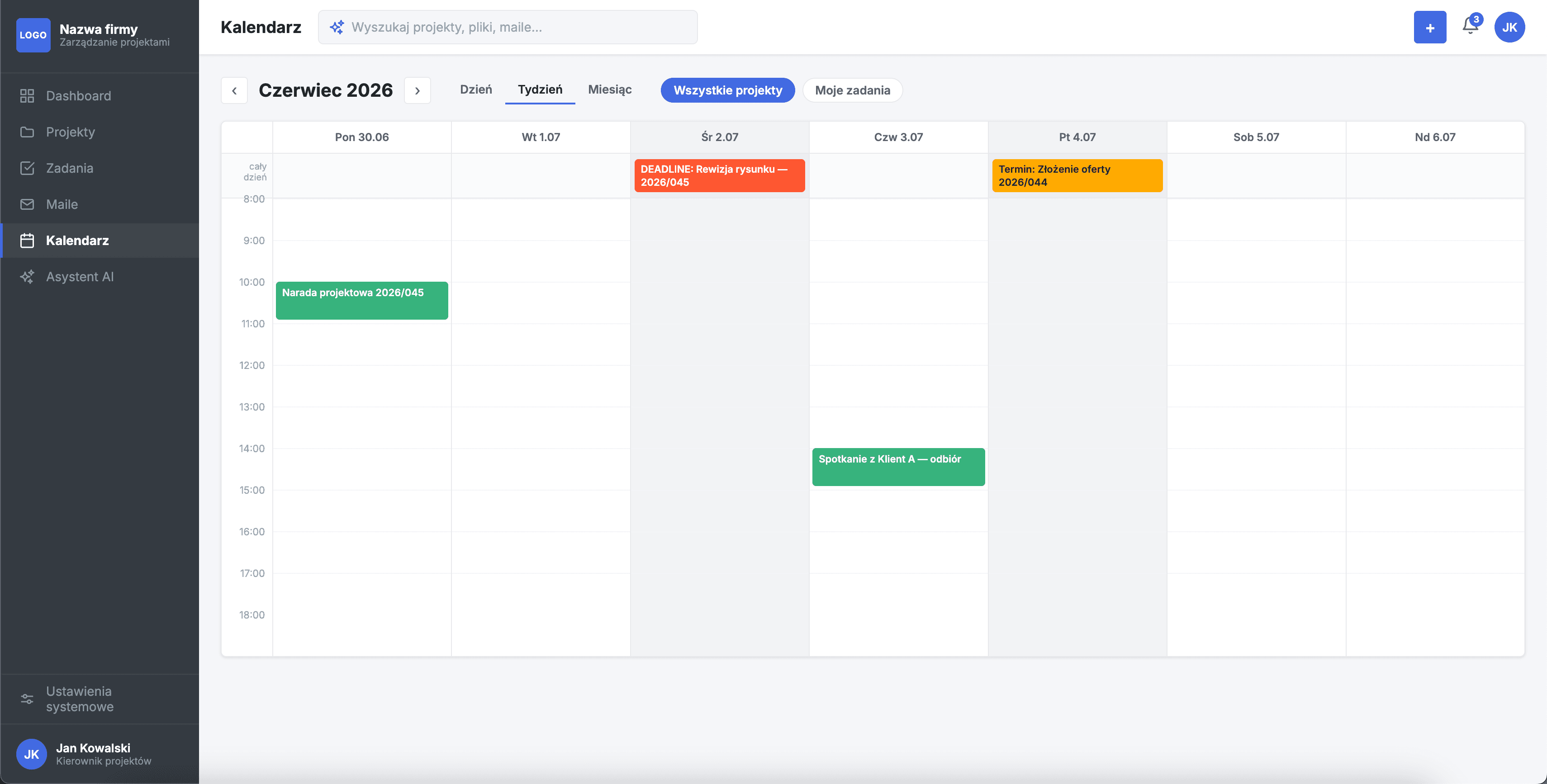1547x784 pixels.
Task: Advance to next week with right chevron
Action: point(418,90)
